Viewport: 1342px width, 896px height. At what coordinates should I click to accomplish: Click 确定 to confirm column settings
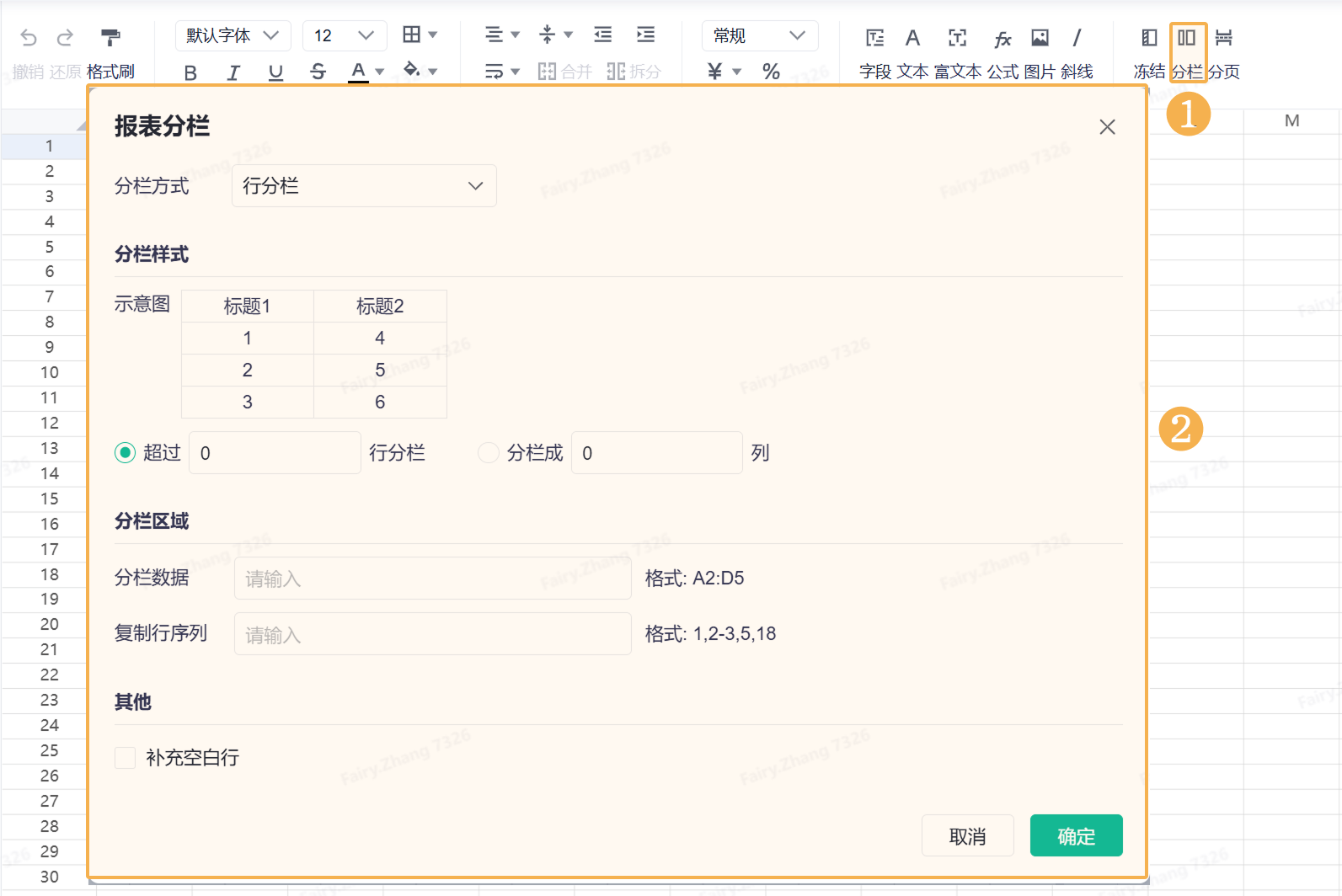coord(1077,836)
